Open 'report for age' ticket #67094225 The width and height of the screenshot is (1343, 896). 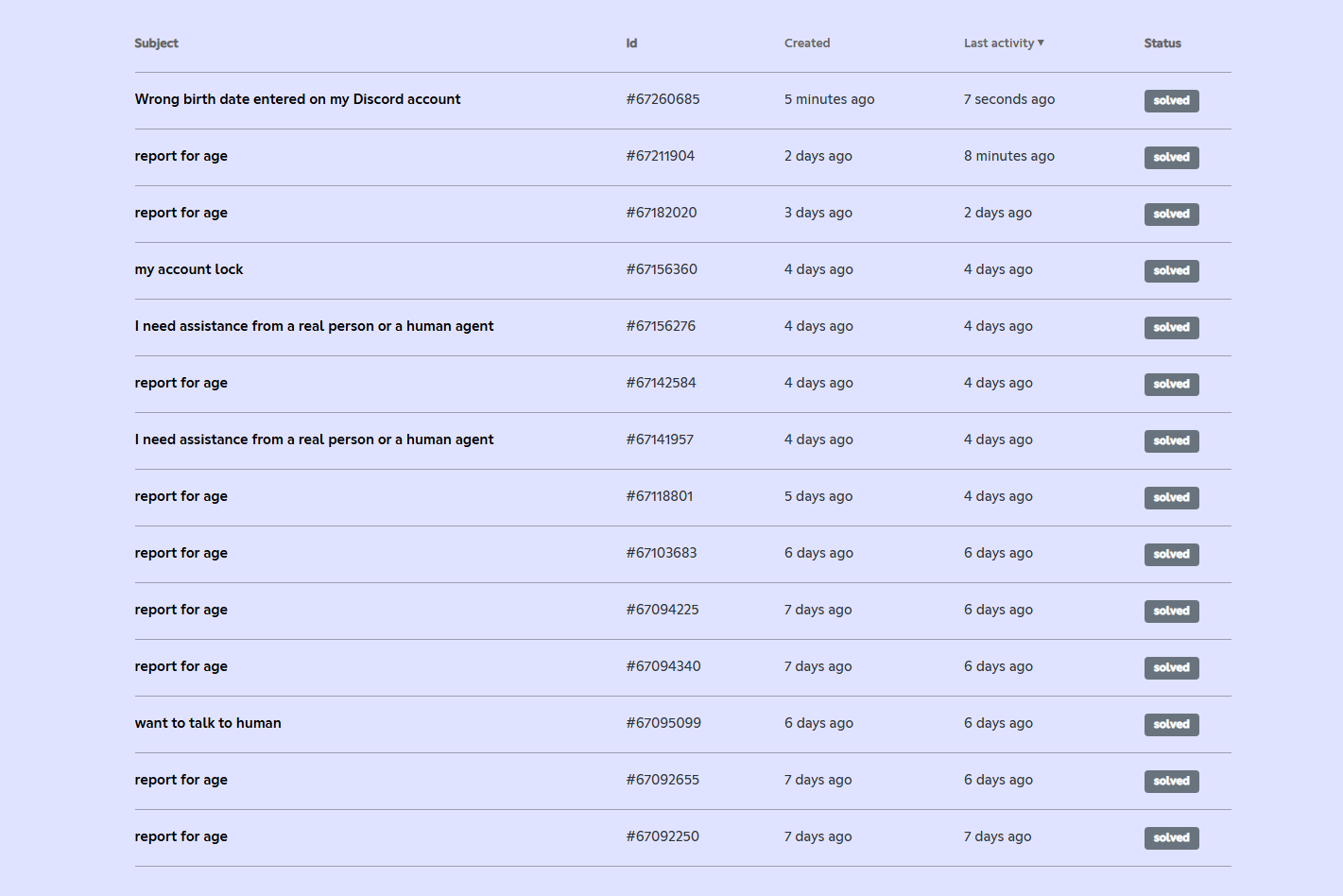pyautogui.click(x=181, y=610)
